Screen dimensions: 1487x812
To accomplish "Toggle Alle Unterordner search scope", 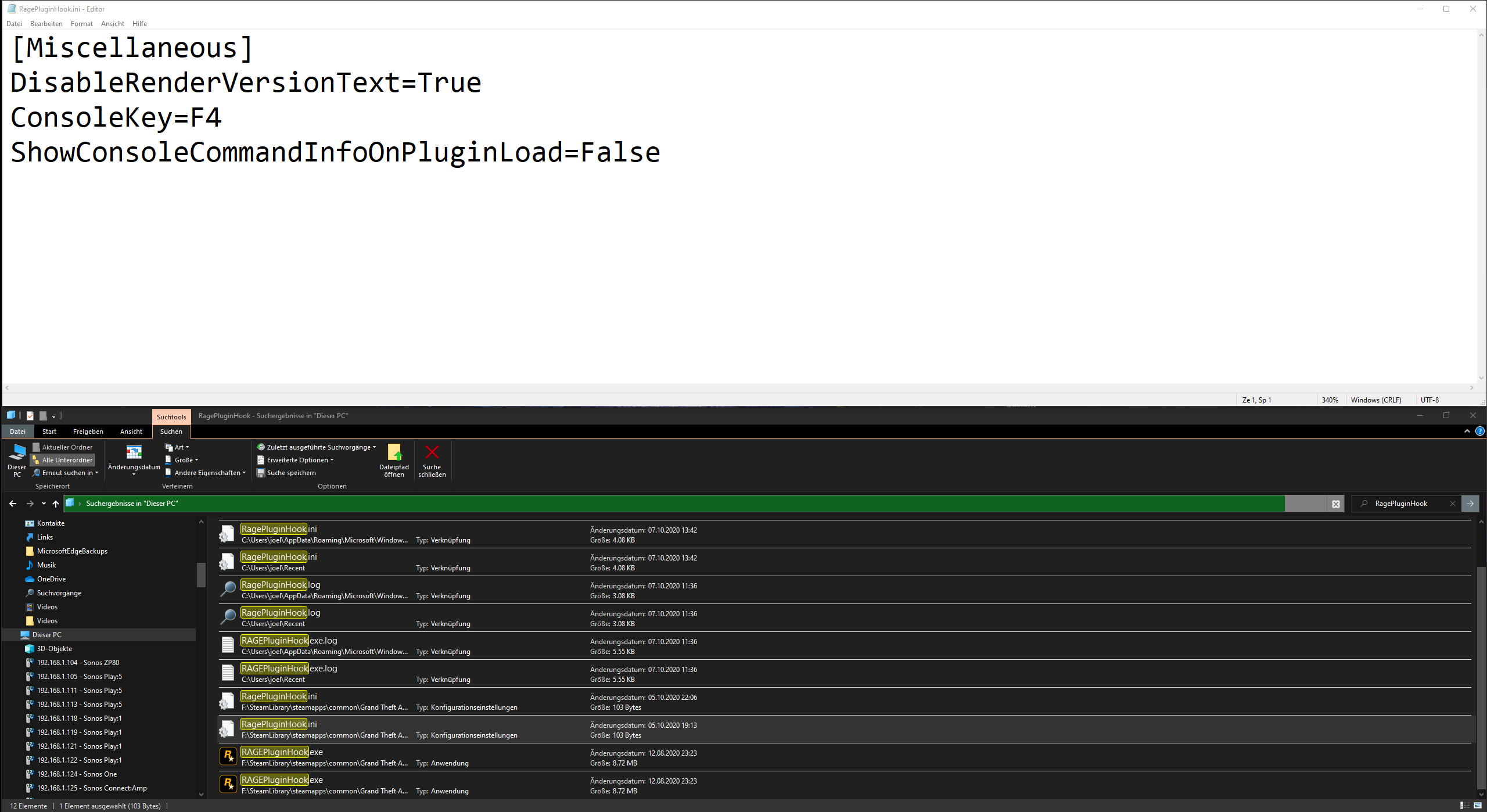I will (x=63, y=460).
